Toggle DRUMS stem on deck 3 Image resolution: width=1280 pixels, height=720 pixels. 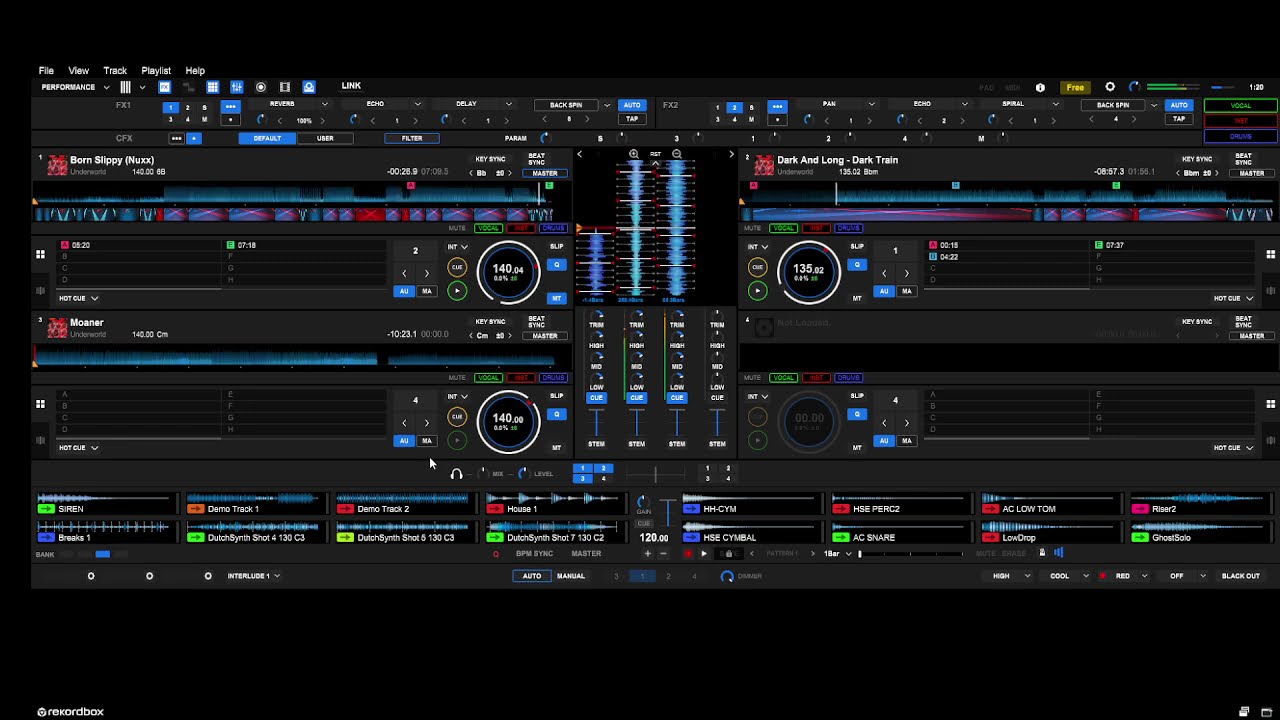(553, 378)
